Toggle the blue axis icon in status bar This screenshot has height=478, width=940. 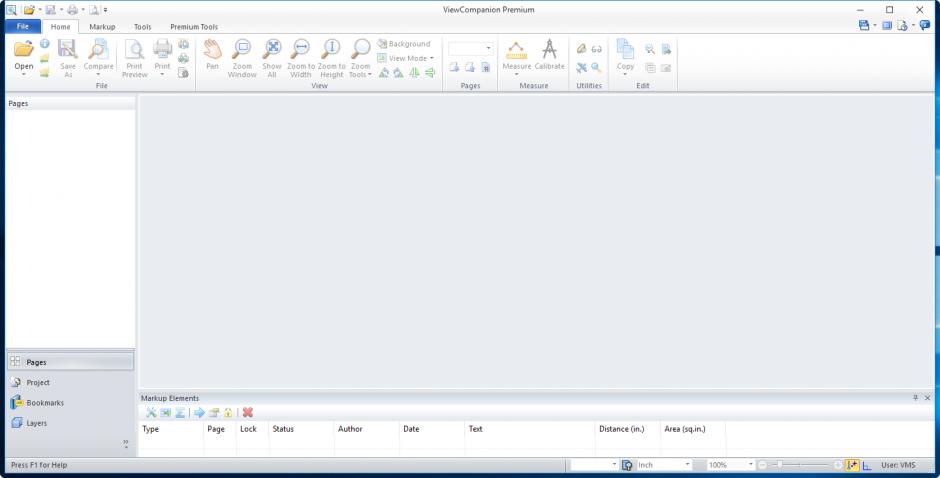(867, 465)
